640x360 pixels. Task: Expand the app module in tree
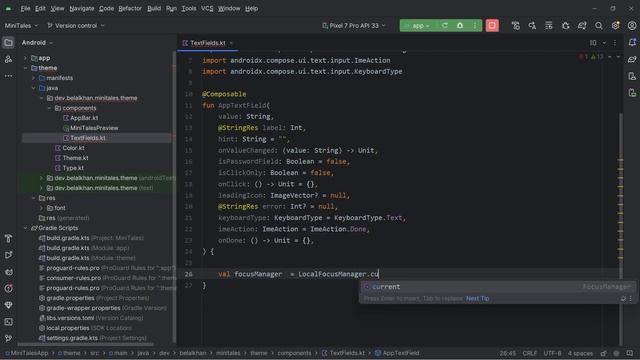pyautogui.click(x=25, y=58)
